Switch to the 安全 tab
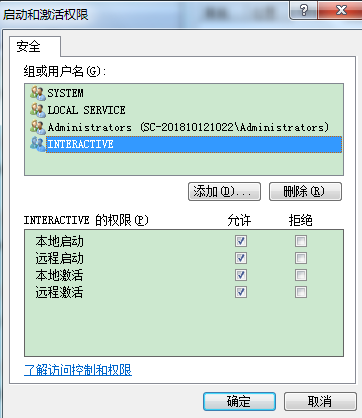Viewport: 362px width, 418px height. (29, 46)
